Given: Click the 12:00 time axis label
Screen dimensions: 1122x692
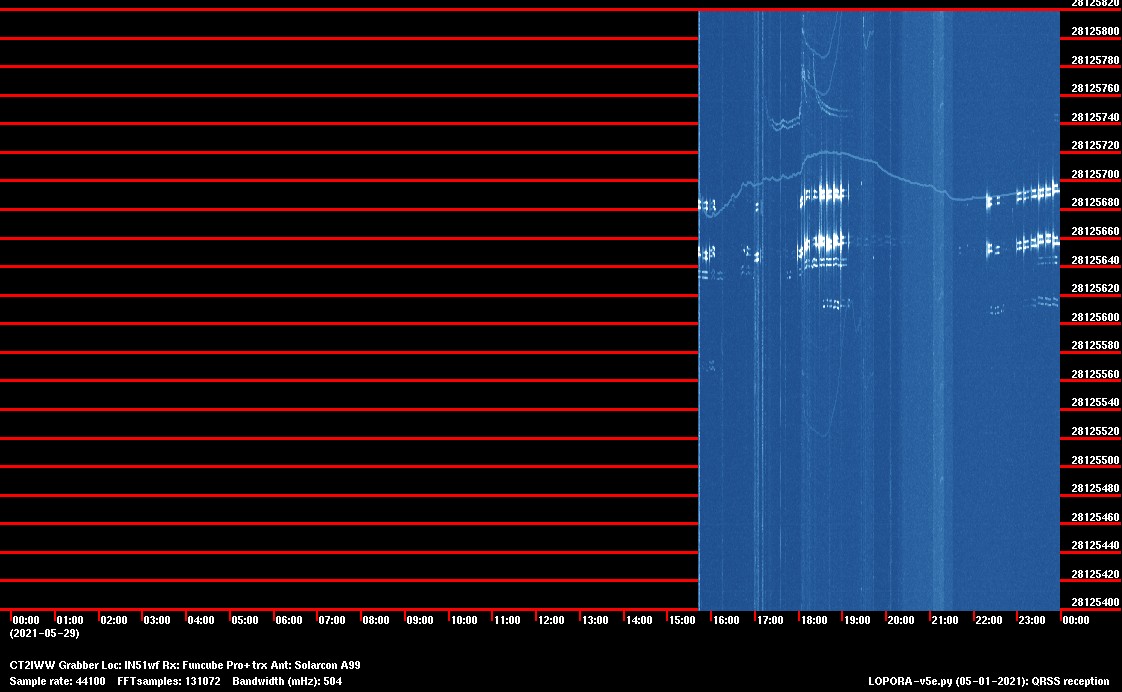Looking at the screenshot, I should tap(551, 620).
